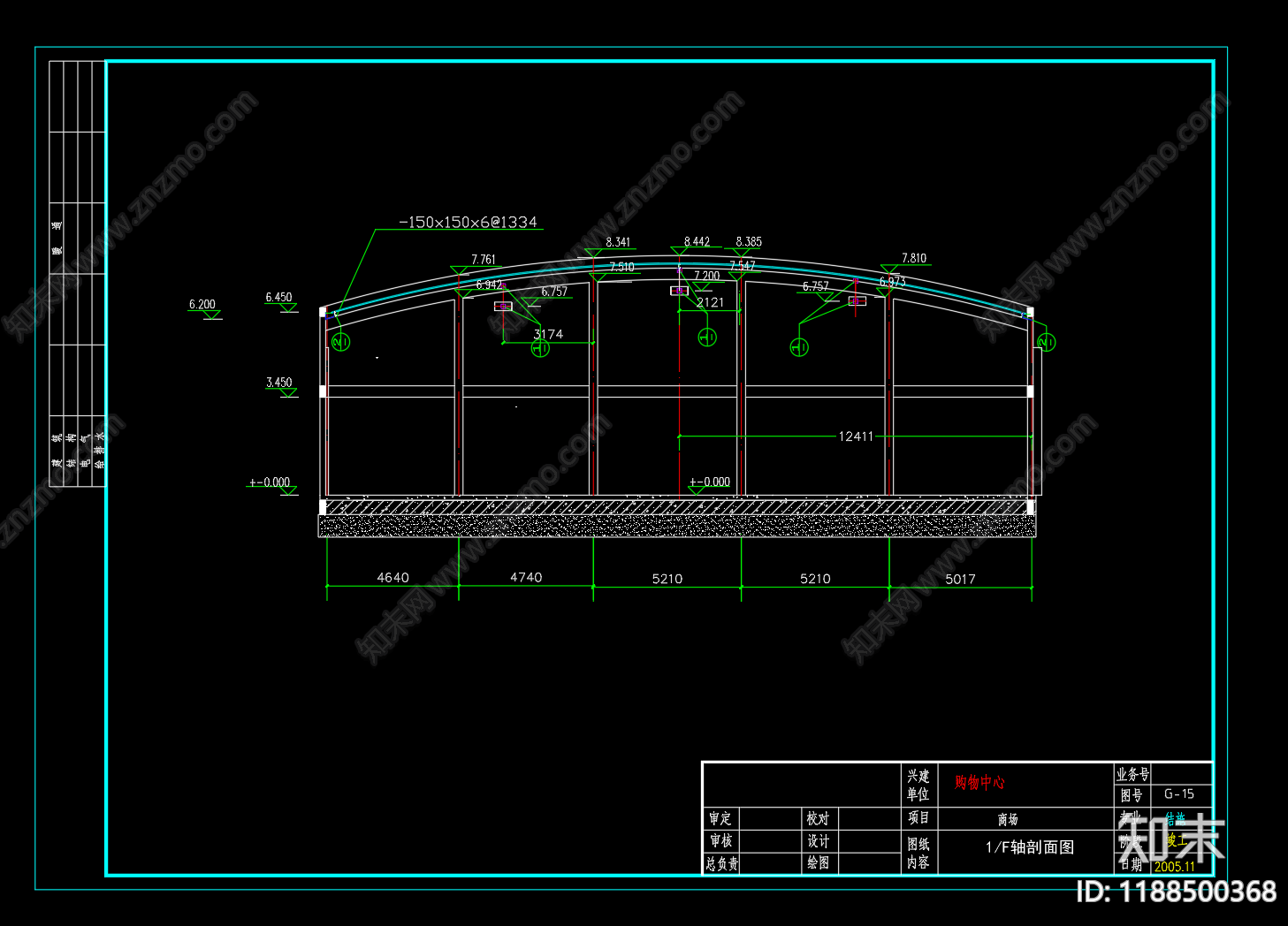
Task: Select the 3174 dimension text
Action: 548,334
